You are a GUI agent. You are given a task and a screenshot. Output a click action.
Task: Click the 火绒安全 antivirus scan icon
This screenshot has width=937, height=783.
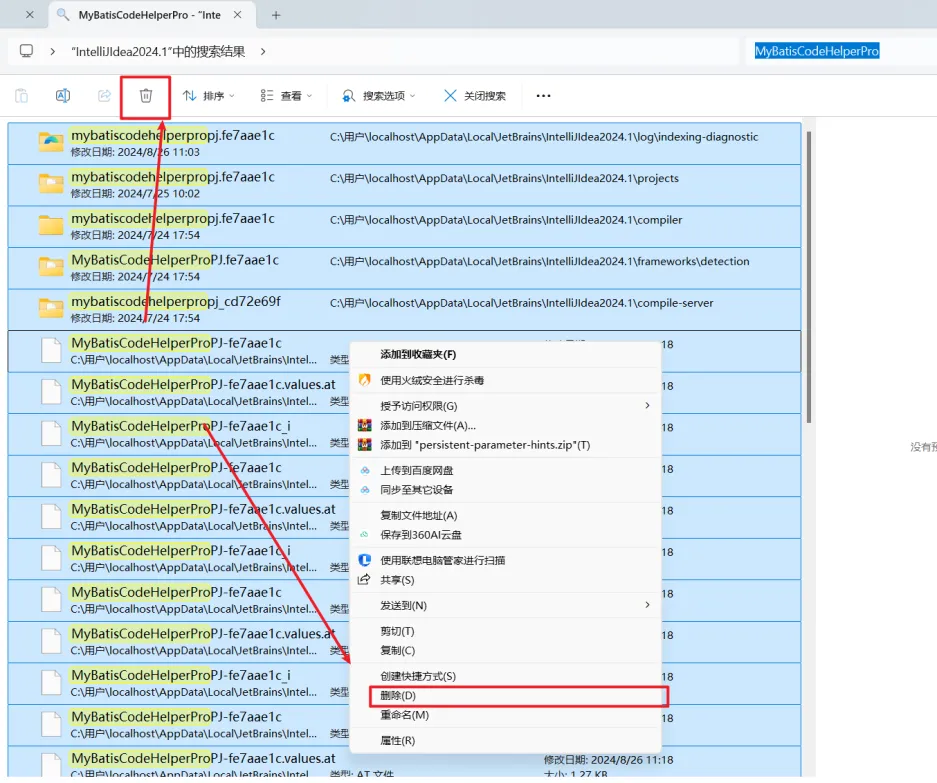tap(365, 380)
